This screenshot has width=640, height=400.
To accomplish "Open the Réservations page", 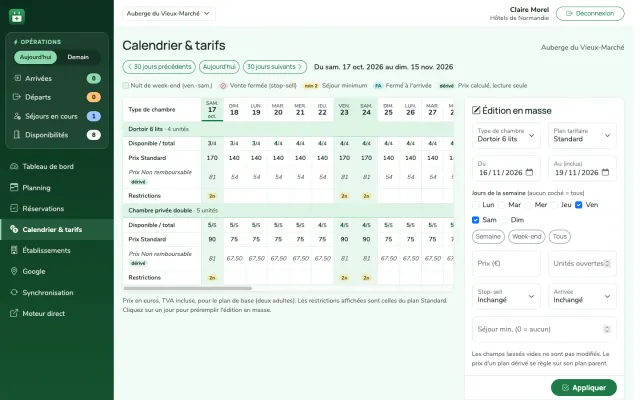I will pos(57,208).
